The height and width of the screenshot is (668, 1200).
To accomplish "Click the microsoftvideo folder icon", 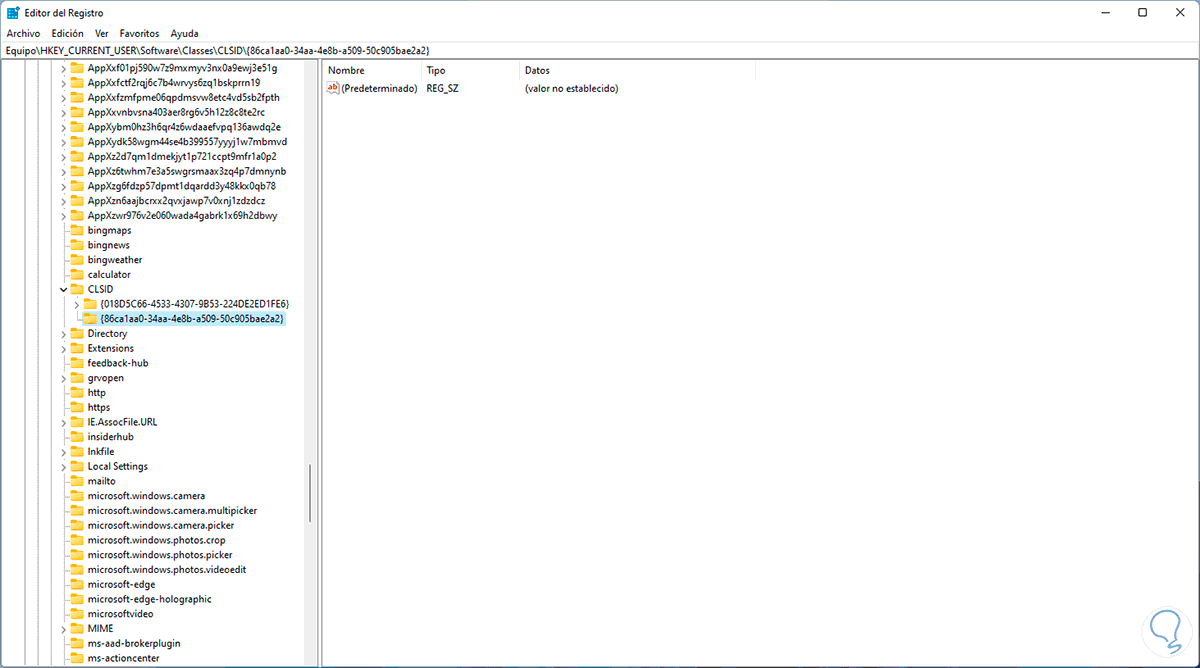I will 77,614.
